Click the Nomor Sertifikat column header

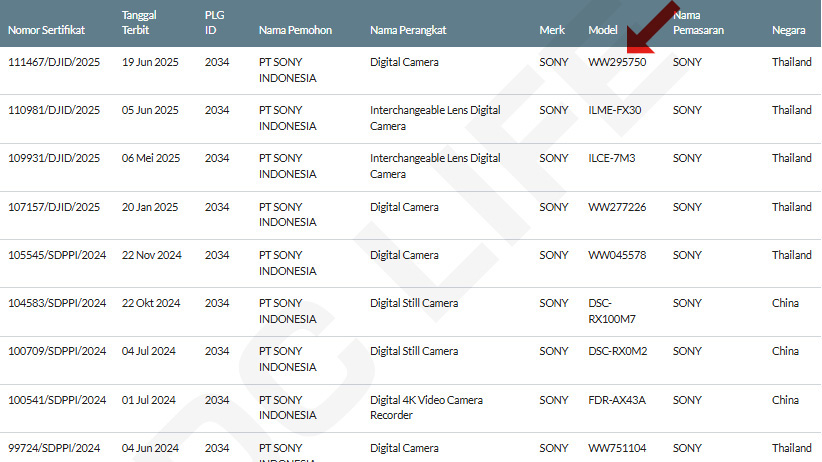click(x=46, y=30)
